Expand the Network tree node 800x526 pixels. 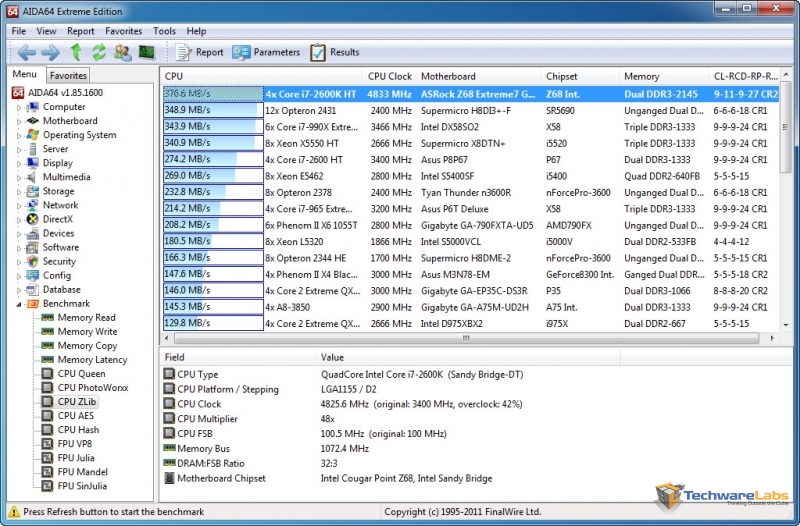click(19, 206)
